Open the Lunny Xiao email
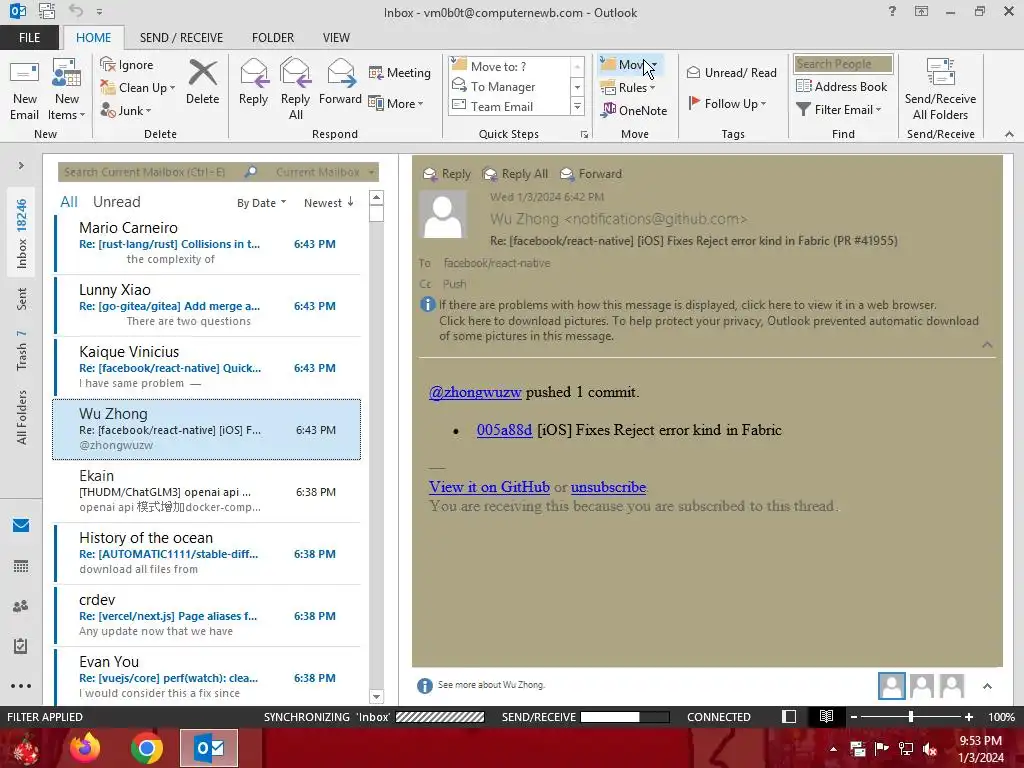This screenshot has height=768, width=1024. pyautogui.click(x=207, y=306)
